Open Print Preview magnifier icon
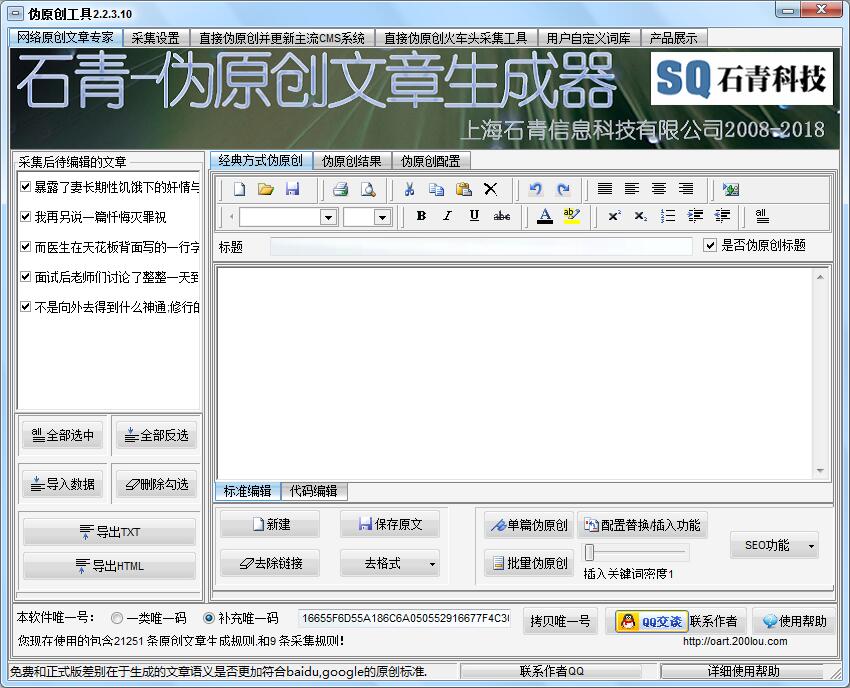Viewport: 850px width, 688px height. pos(368,189)
